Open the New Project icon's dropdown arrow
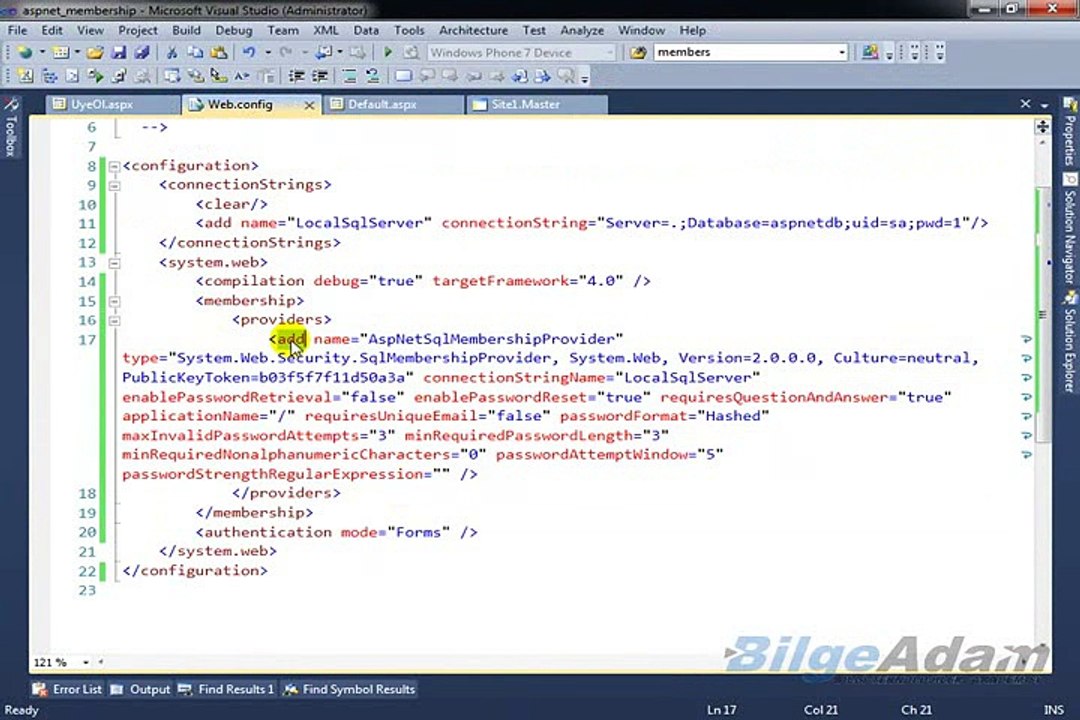This screenshot has height=720, width=1080. [x=41, y=52]
